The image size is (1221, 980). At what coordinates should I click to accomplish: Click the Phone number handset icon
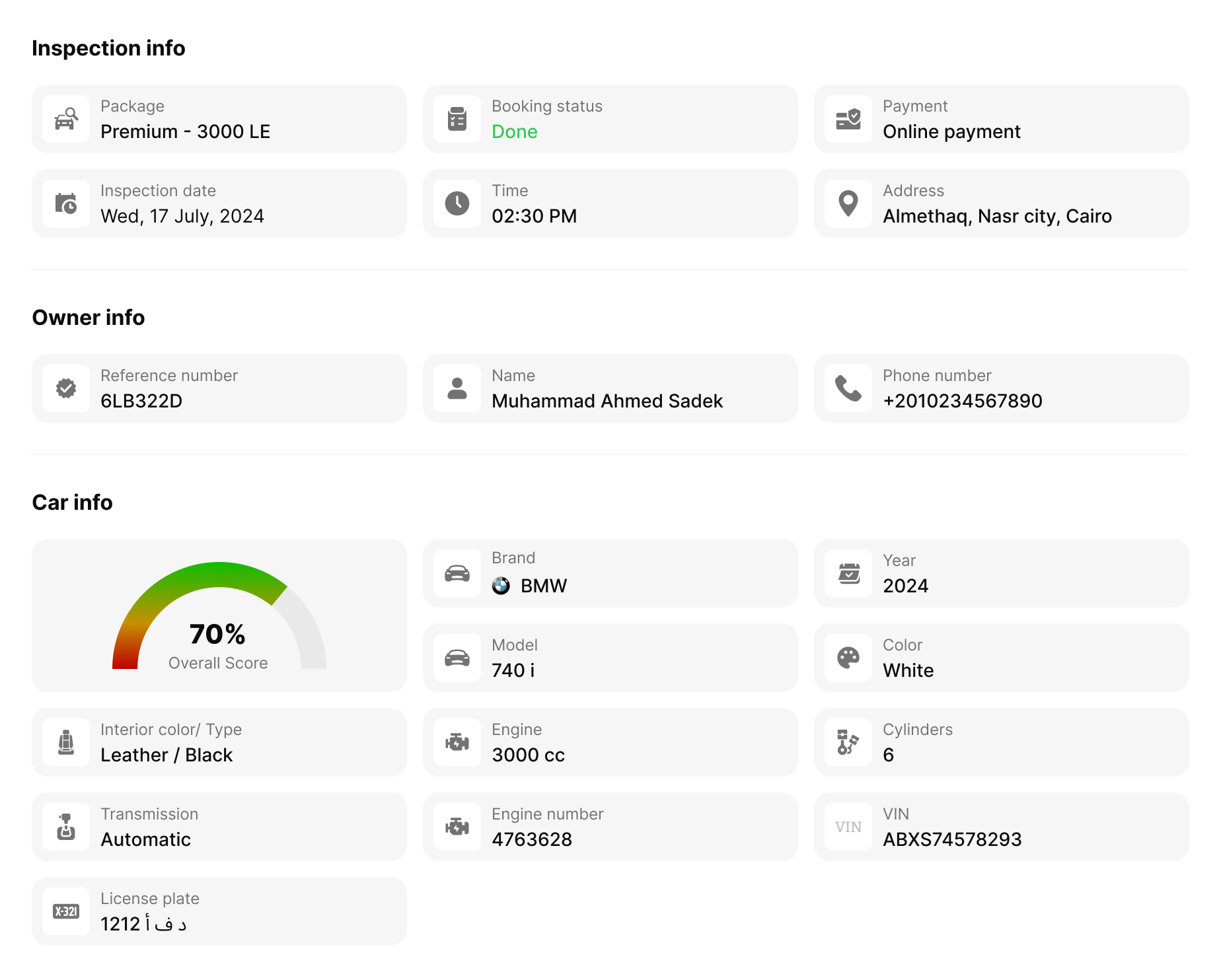tap(848, 388)
